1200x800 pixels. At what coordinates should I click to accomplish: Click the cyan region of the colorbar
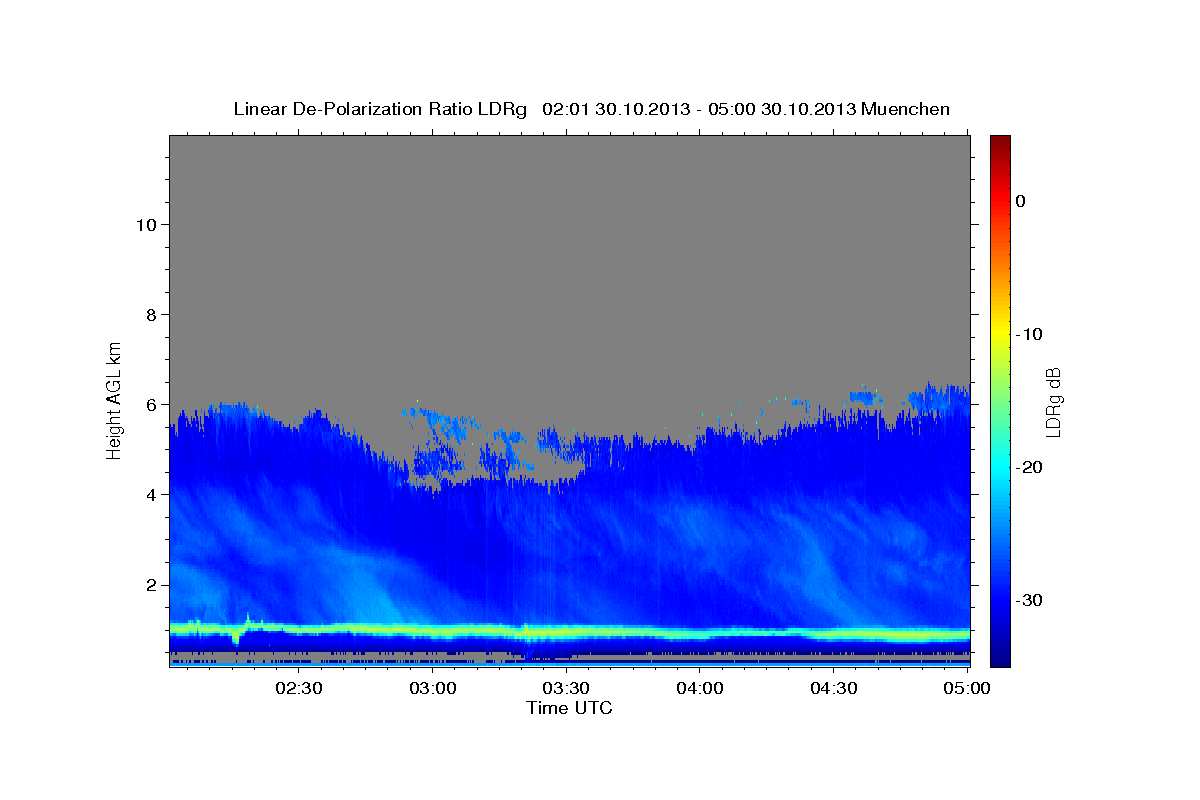click(1000, 465)
